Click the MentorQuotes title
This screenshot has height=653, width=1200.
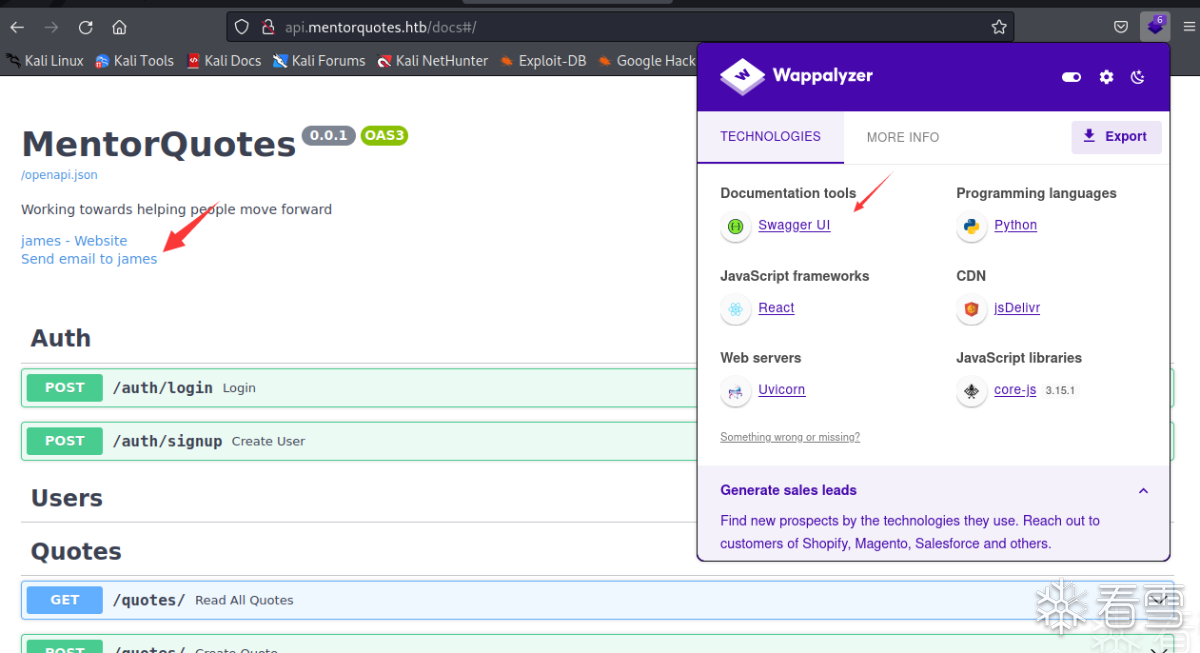pos(159,144)
